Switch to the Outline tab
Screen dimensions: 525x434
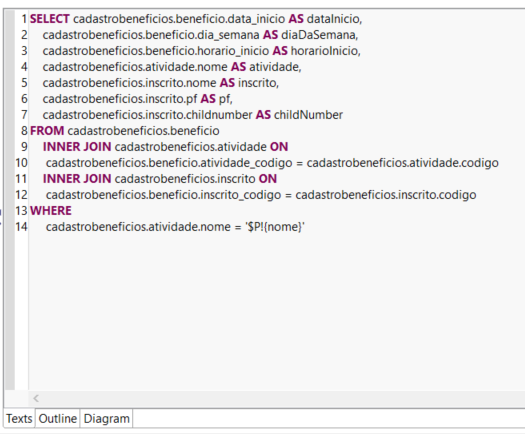pyautogui.click(x=58, y=419)
